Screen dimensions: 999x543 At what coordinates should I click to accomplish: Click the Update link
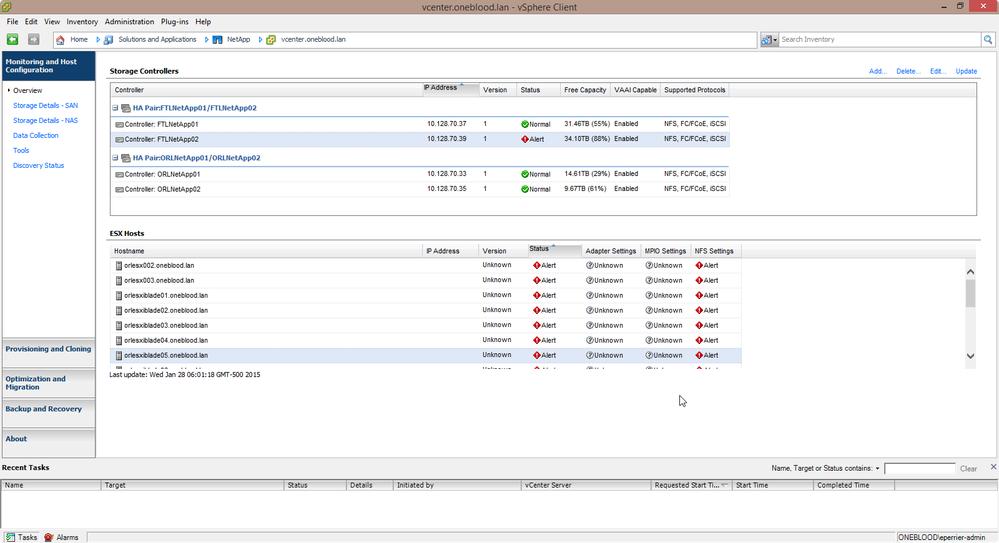(x=966, y=72)
